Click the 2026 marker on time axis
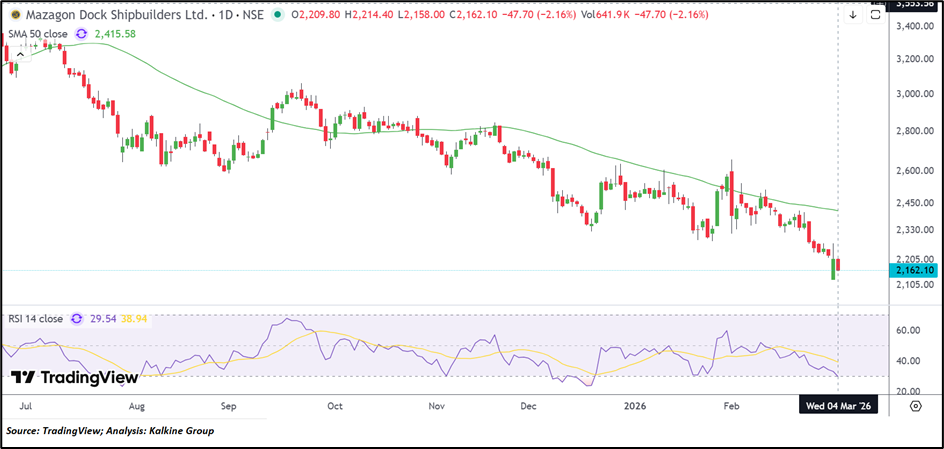944x449 pixels. click(633, 407)
